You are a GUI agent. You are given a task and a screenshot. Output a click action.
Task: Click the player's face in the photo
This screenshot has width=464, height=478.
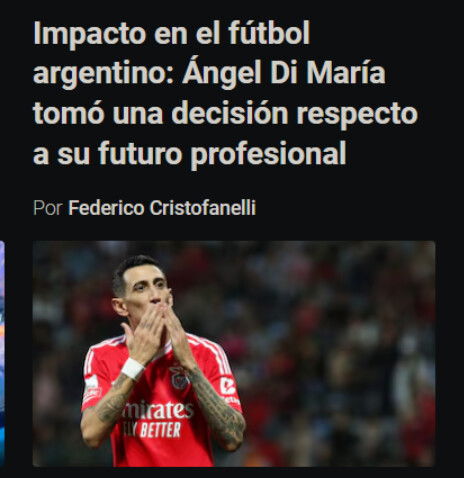click(147, 288)
